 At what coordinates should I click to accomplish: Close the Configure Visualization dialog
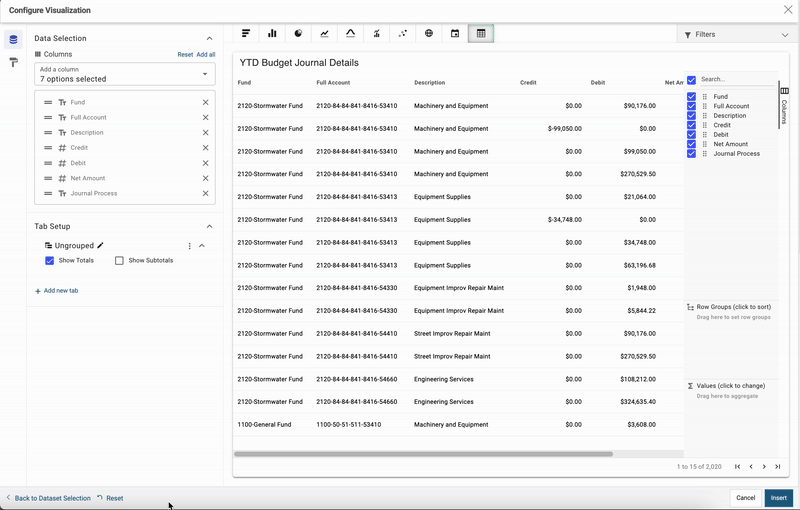coord(788,10)
